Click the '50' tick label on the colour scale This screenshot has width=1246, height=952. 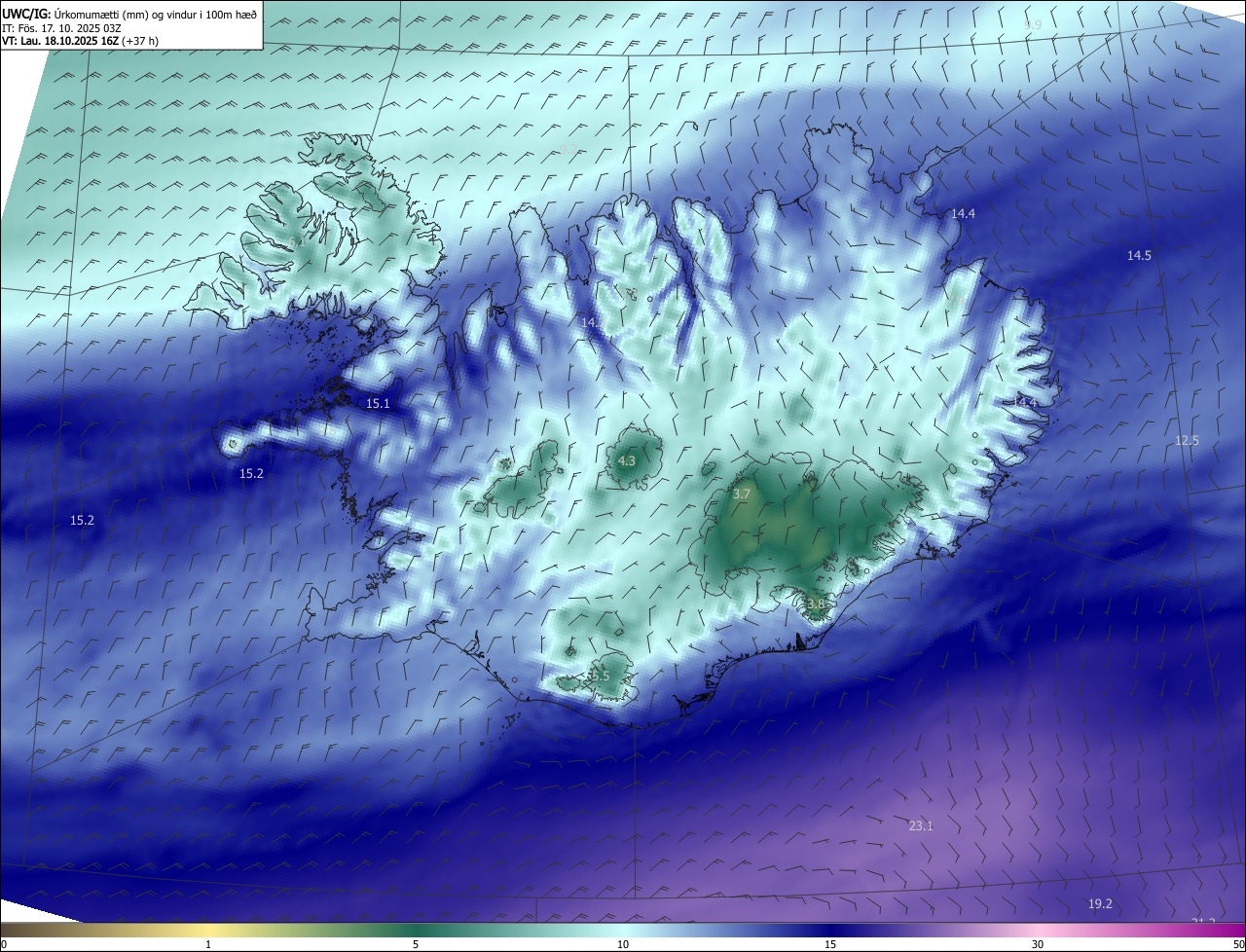pos(1238,944)
